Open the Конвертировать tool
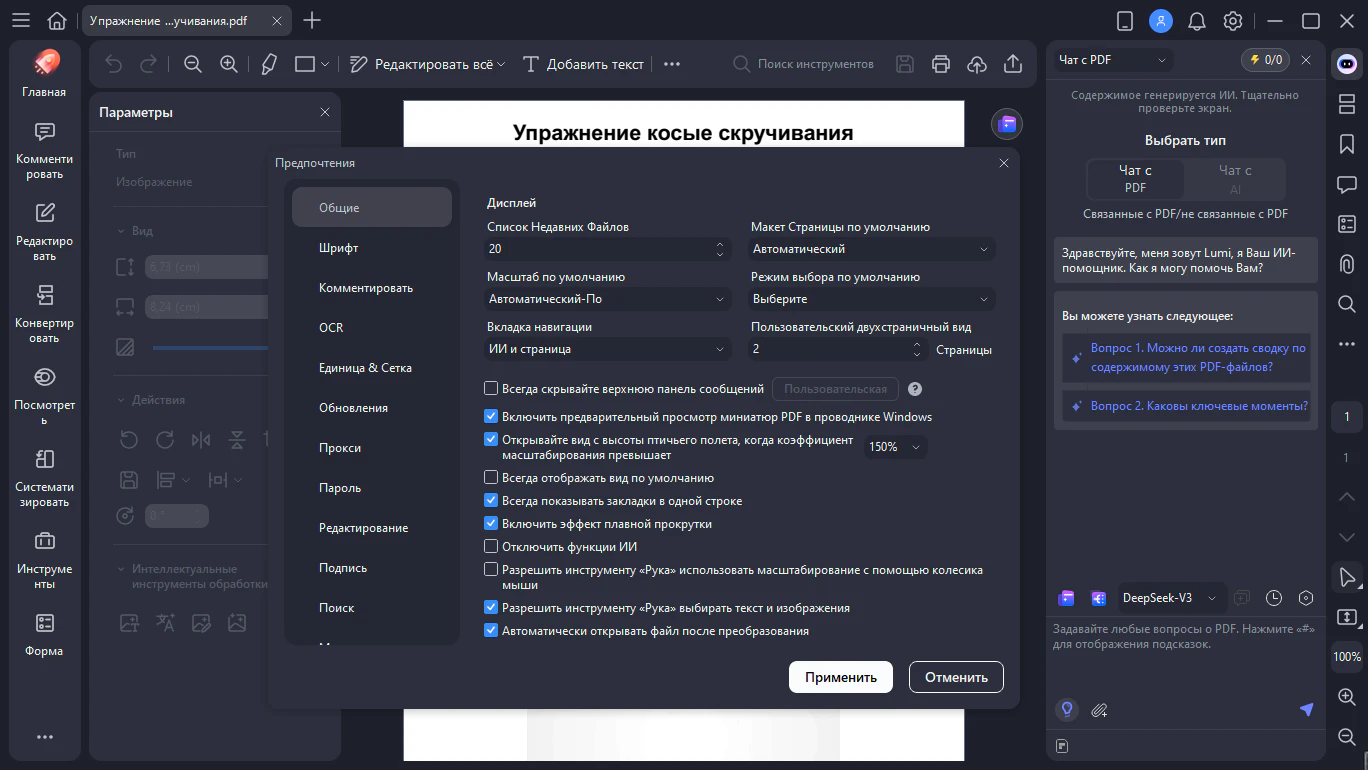The image size is (1368, 770). [x=44, y=315]
